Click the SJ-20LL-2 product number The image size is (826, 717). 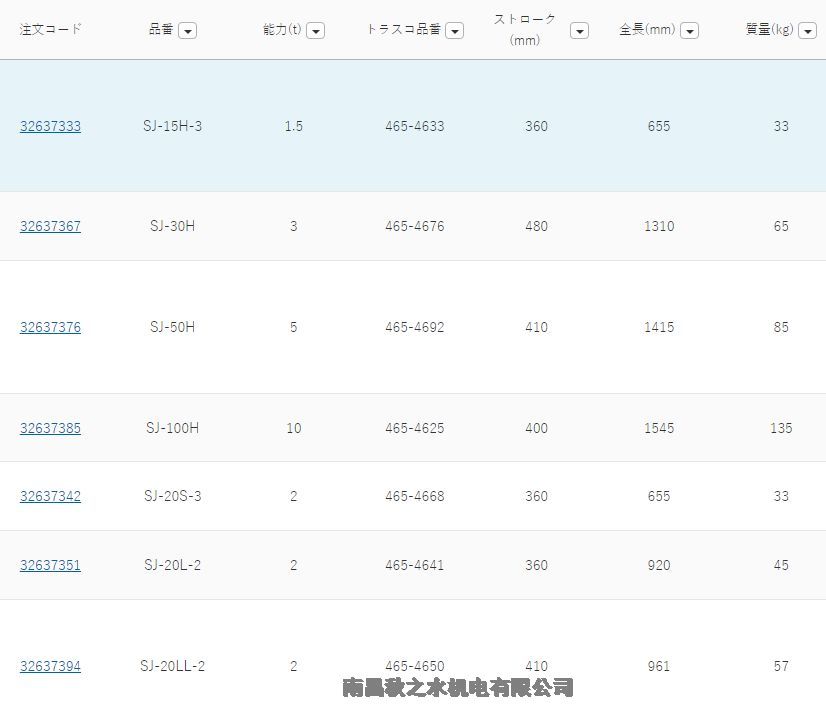coord(172,667)
